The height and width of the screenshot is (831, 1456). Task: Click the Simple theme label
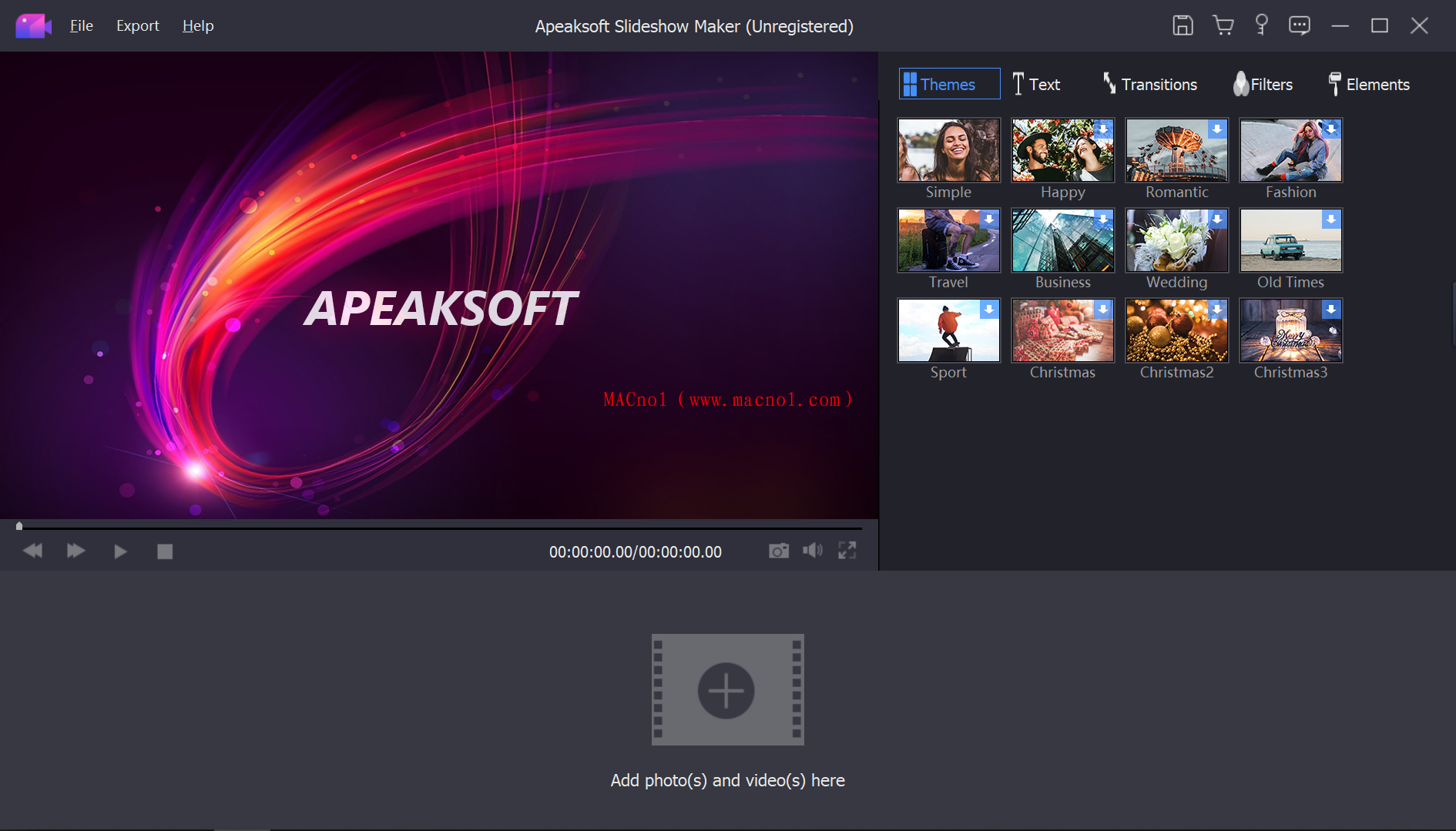click(x=948, y=192)
